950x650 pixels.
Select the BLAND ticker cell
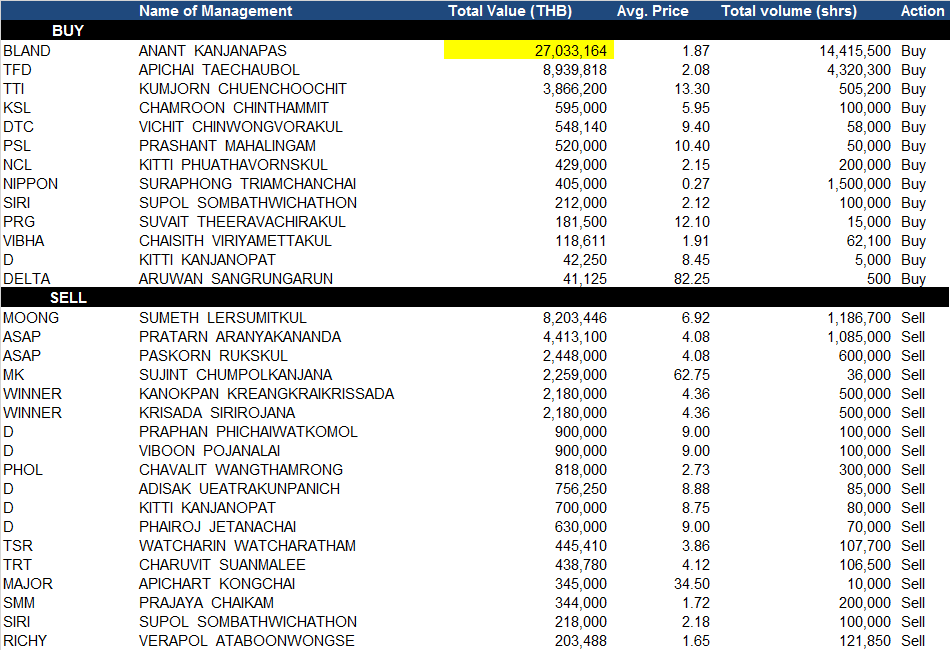[27, 51]
